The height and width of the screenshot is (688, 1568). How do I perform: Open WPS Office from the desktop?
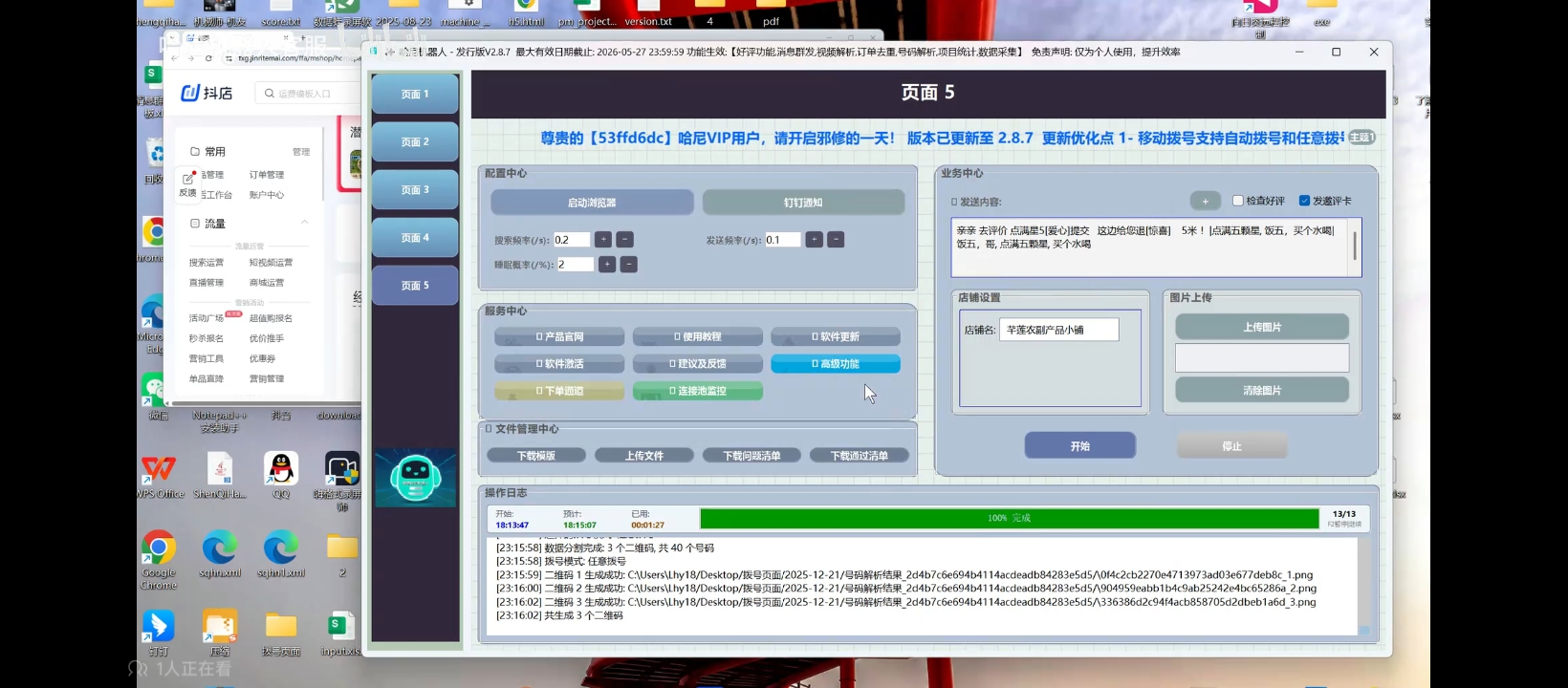click(x=159, y=470)
